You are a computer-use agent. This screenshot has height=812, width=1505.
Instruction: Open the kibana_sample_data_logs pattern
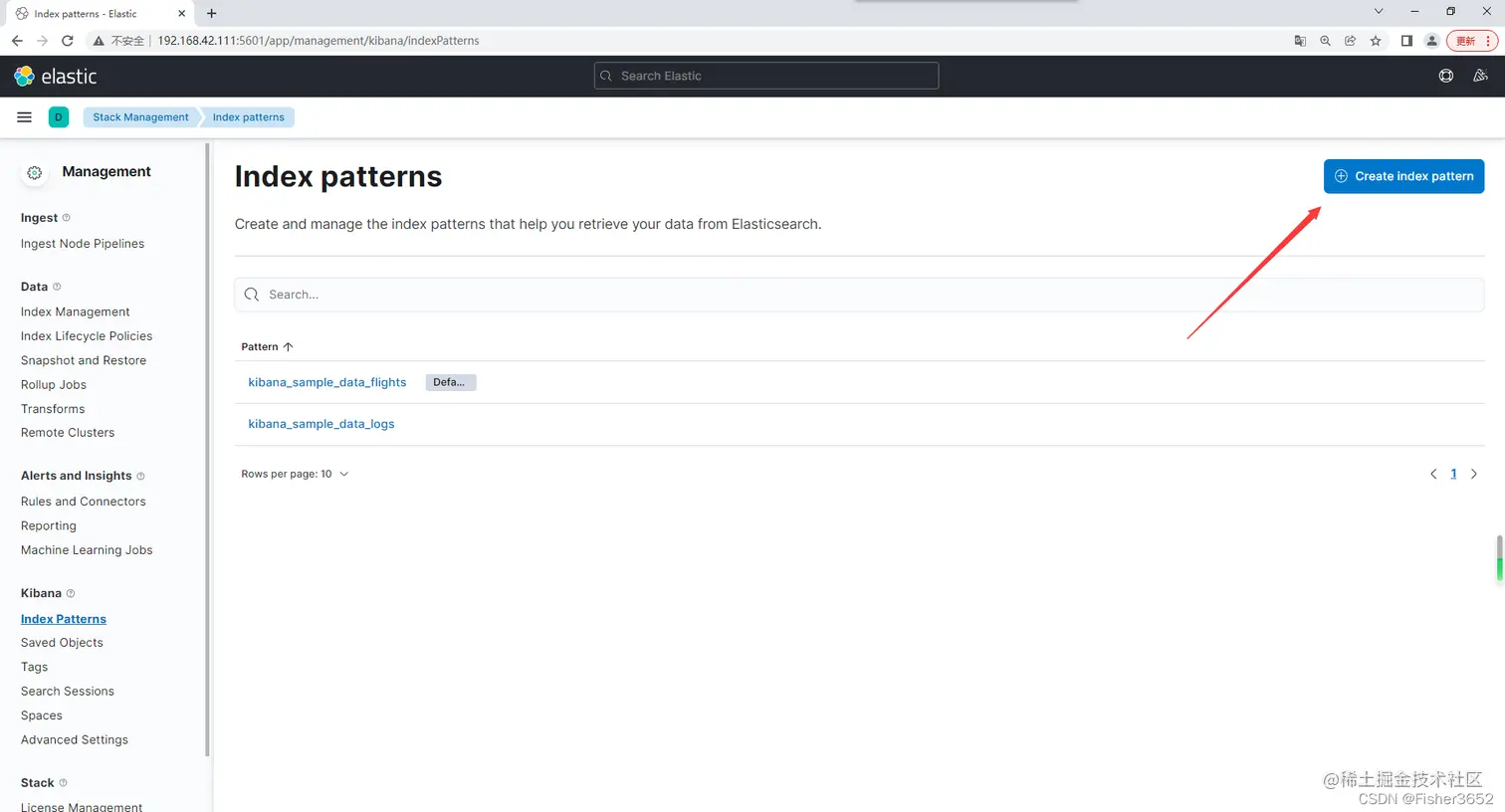322,424
